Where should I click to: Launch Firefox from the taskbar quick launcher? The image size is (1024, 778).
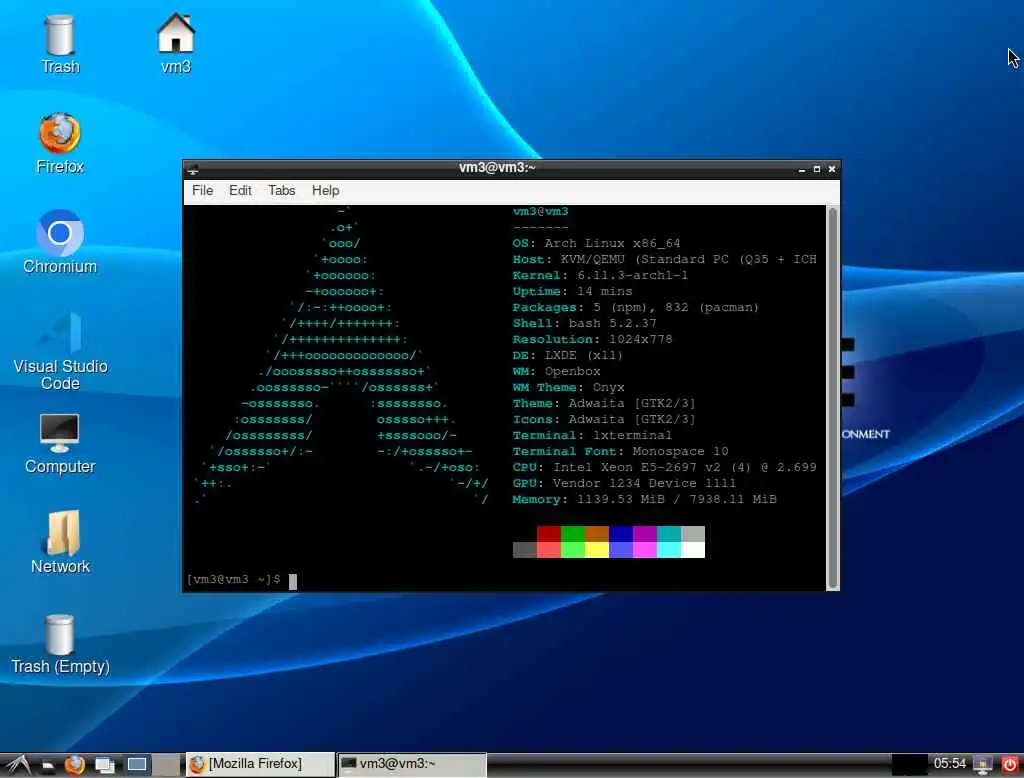click(75, 764)
